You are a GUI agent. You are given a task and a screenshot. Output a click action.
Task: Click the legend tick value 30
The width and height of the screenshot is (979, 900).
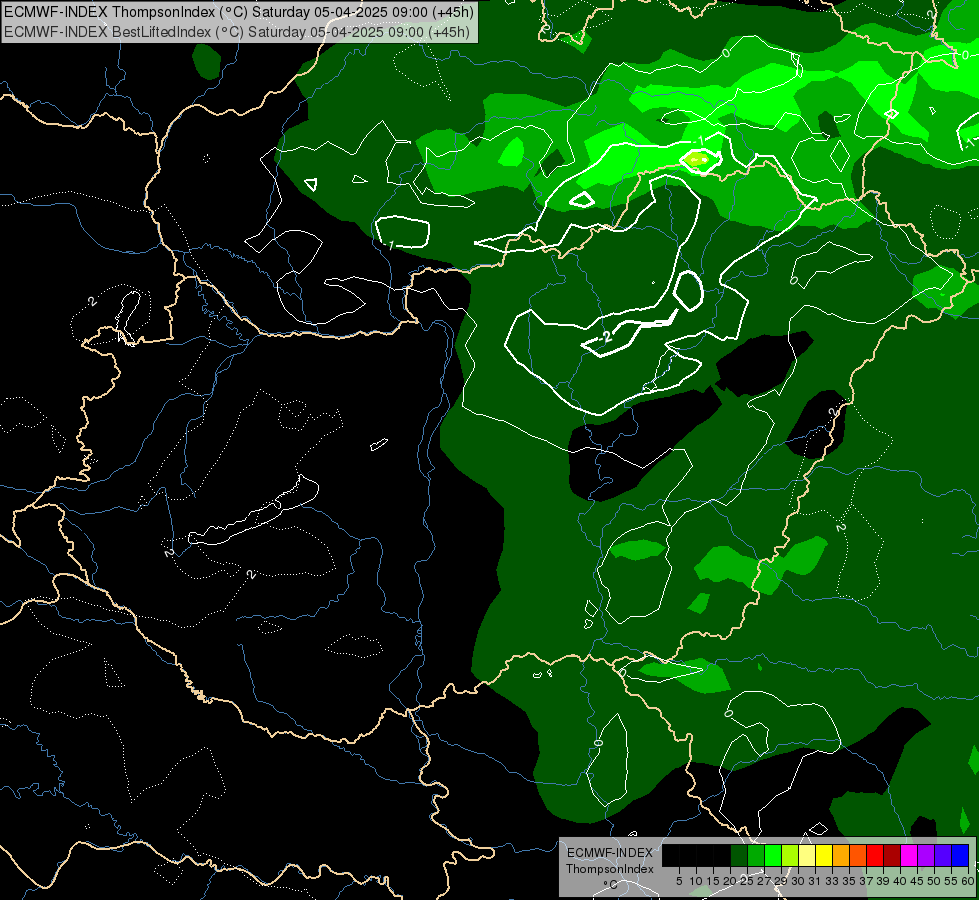pos(799,881)
